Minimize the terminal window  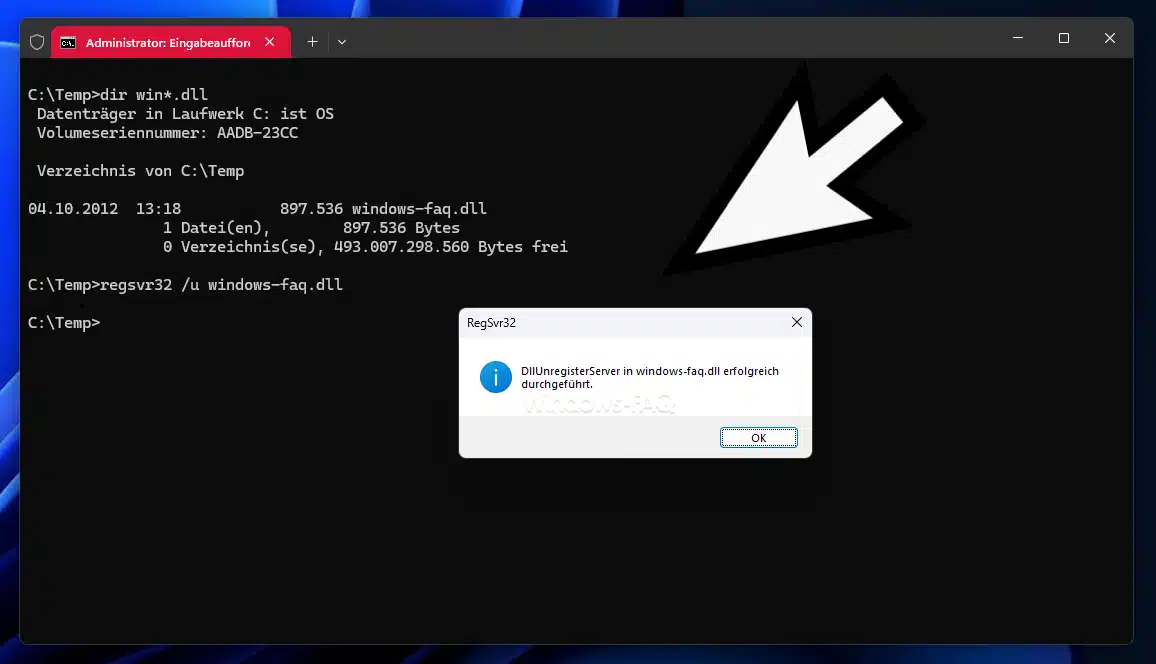click(x=1018, y=38)
